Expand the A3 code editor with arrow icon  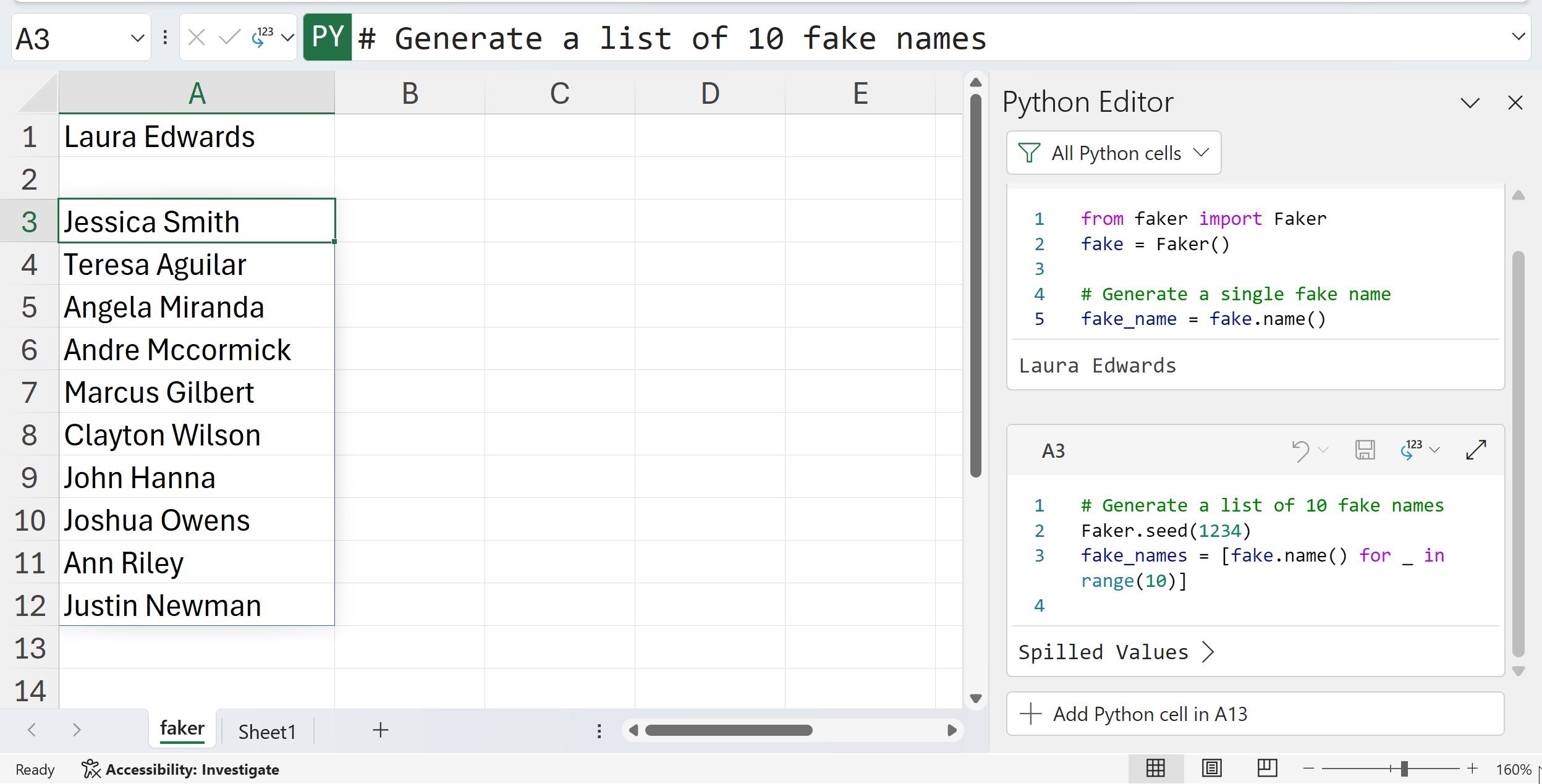click(1476, 450)
